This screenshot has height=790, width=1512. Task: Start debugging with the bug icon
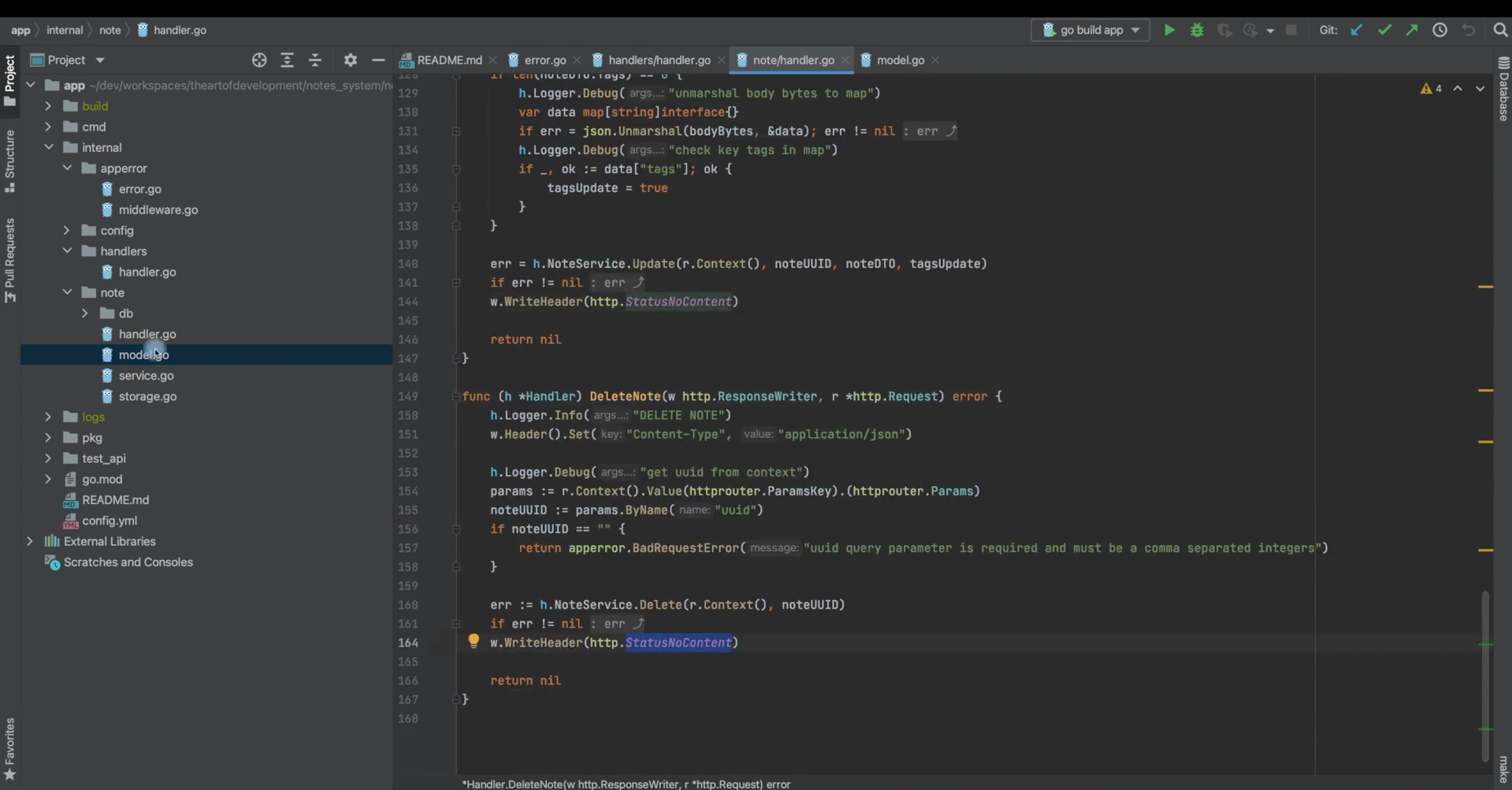[1197, 30]
